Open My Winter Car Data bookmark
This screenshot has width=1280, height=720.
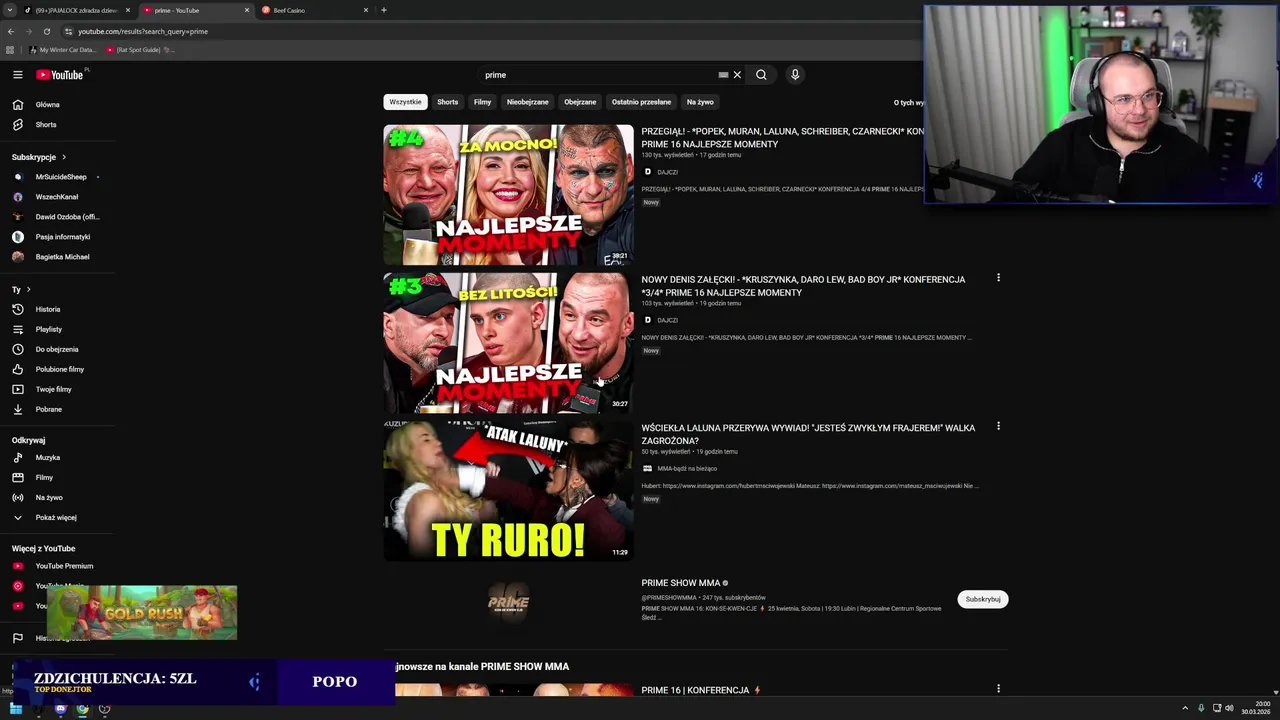(62, 49)
